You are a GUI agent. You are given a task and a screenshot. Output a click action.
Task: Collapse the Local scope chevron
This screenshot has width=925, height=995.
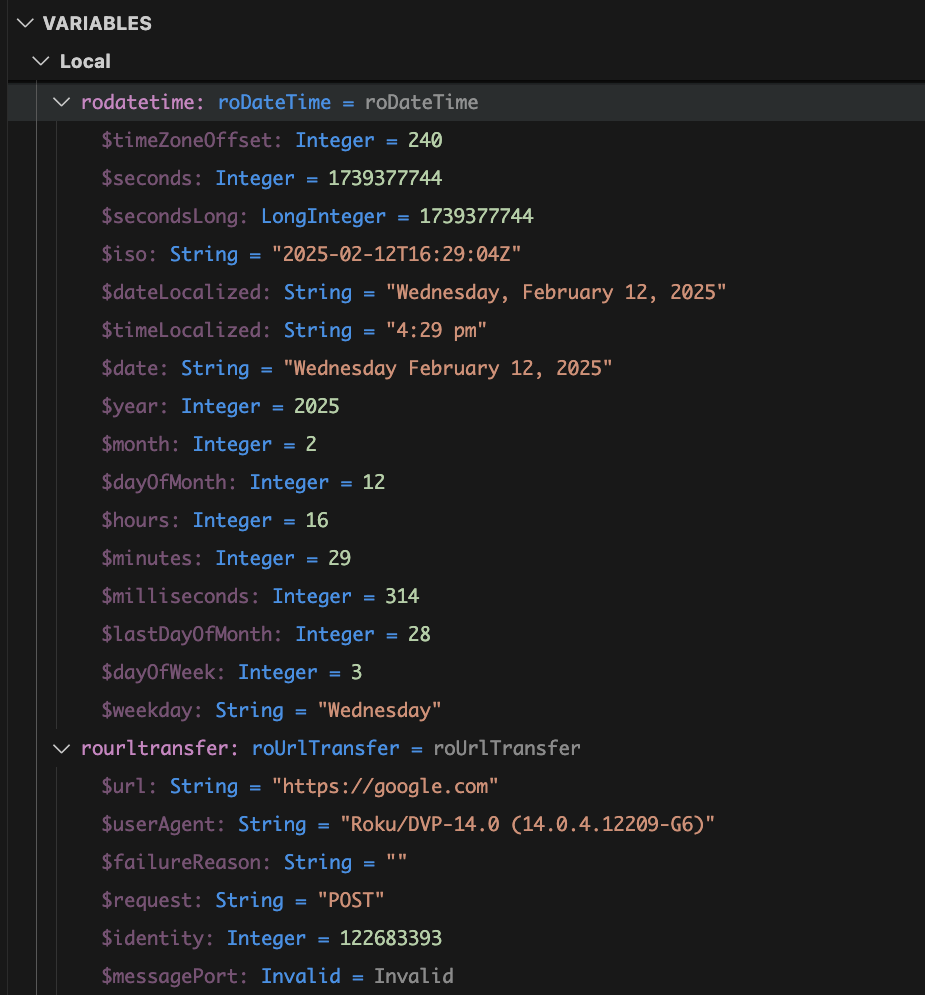click(x=41, y=62)
